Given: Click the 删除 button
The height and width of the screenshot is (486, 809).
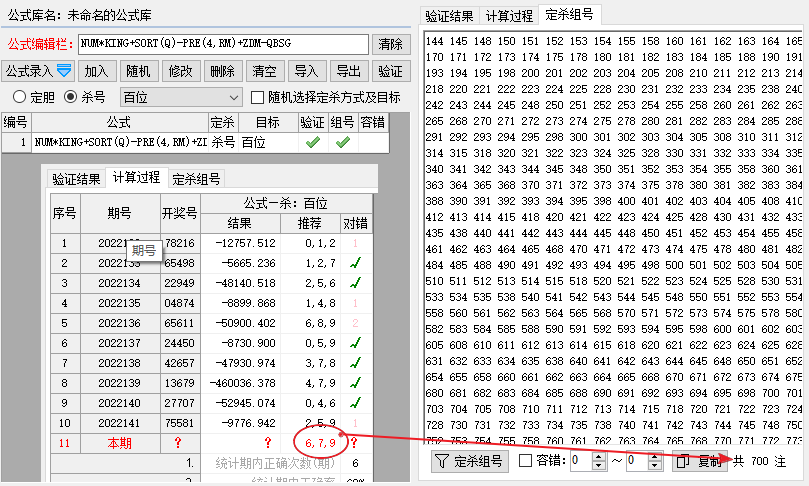Looking at the screenshot, I should point(222,71).
